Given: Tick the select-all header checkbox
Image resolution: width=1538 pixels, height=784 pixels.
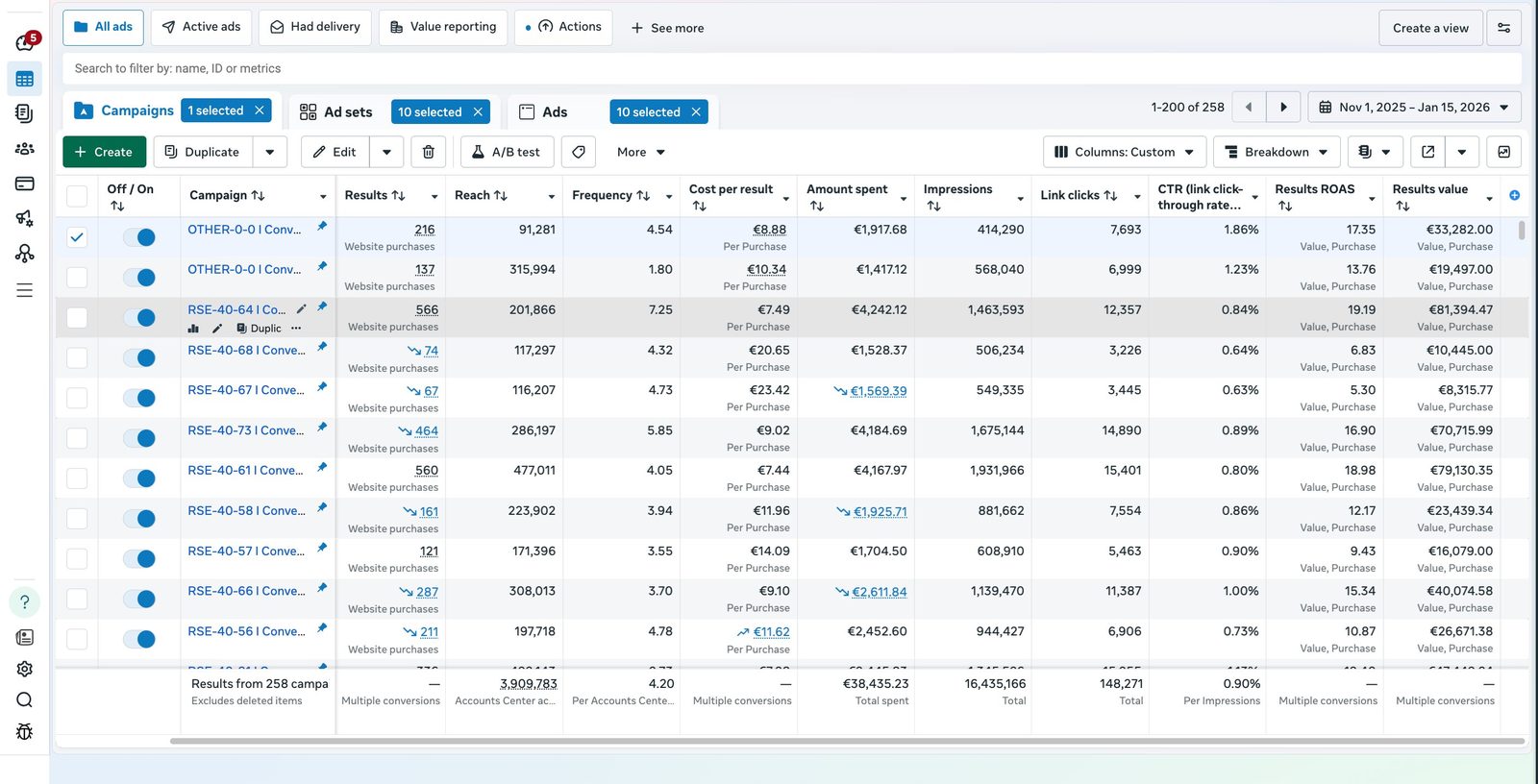Looking at the screenshot, I should click(77, 197).
